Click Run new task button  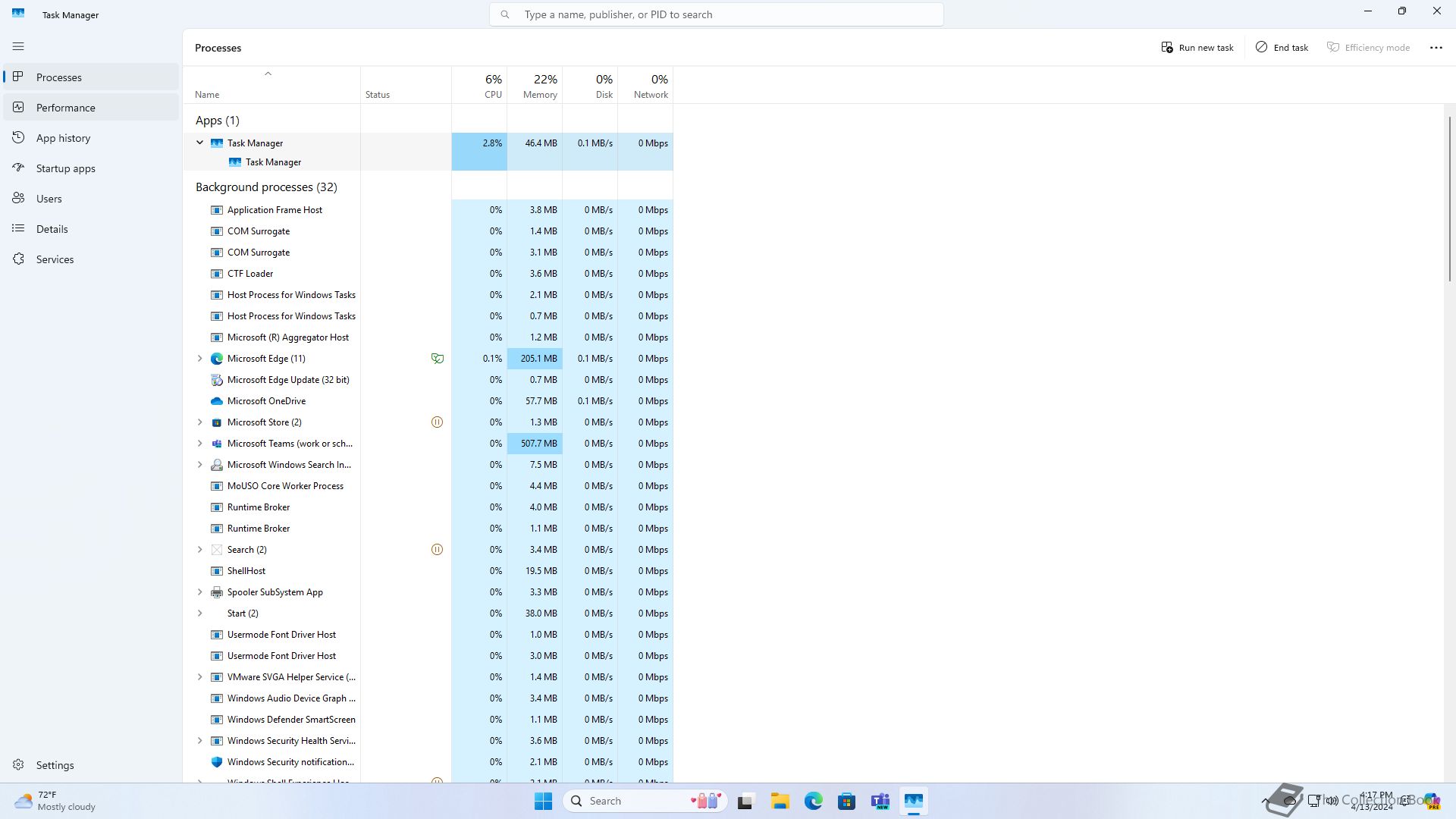[x=1197, y=47]
